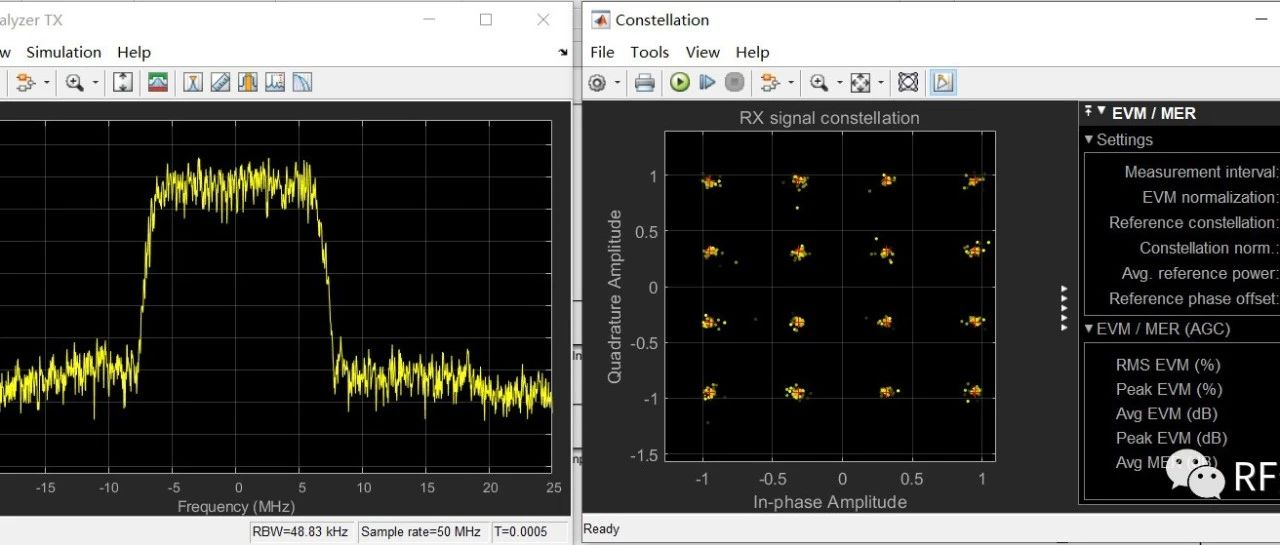Toggle the Distortion Measurements icon

coord(275,82)
